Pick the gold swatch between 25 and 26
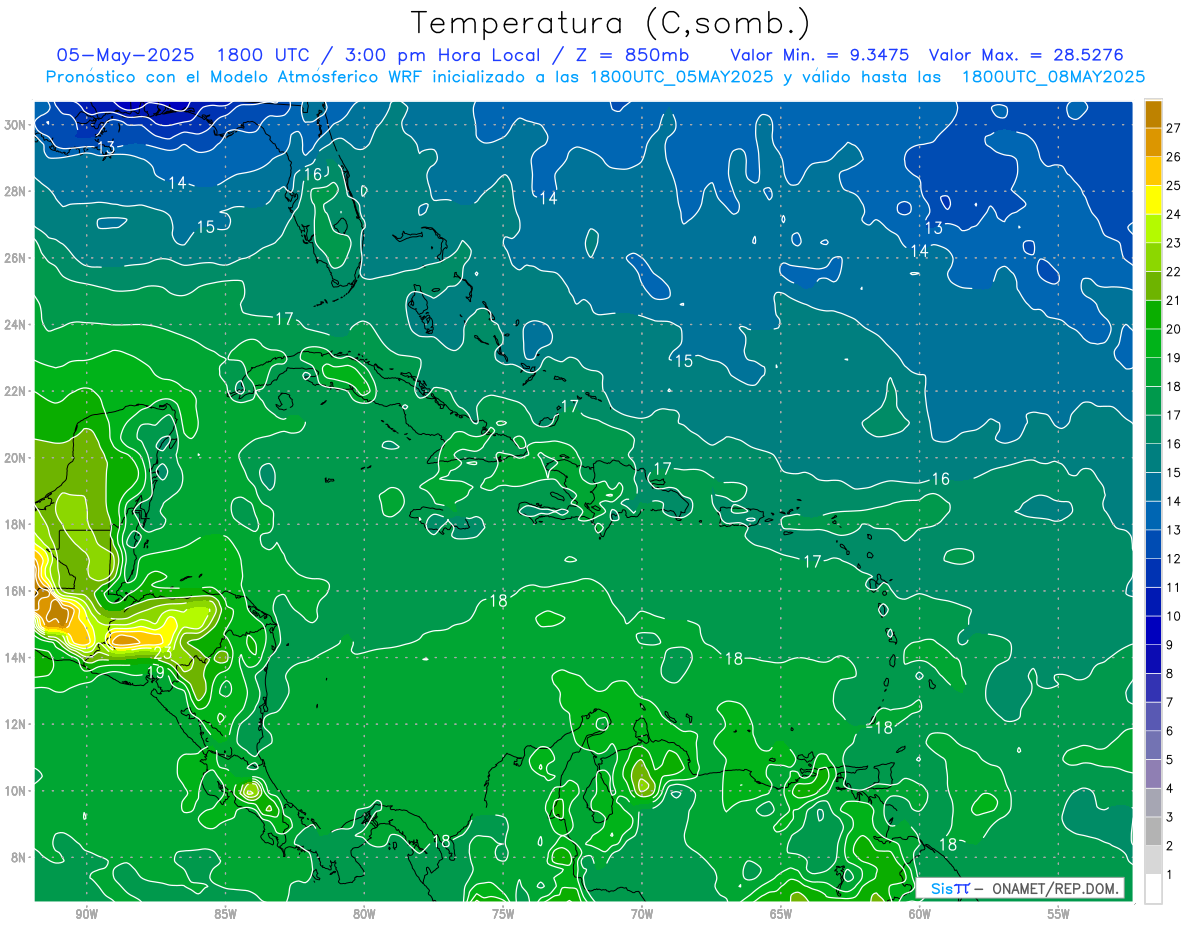 (1153, 171)
